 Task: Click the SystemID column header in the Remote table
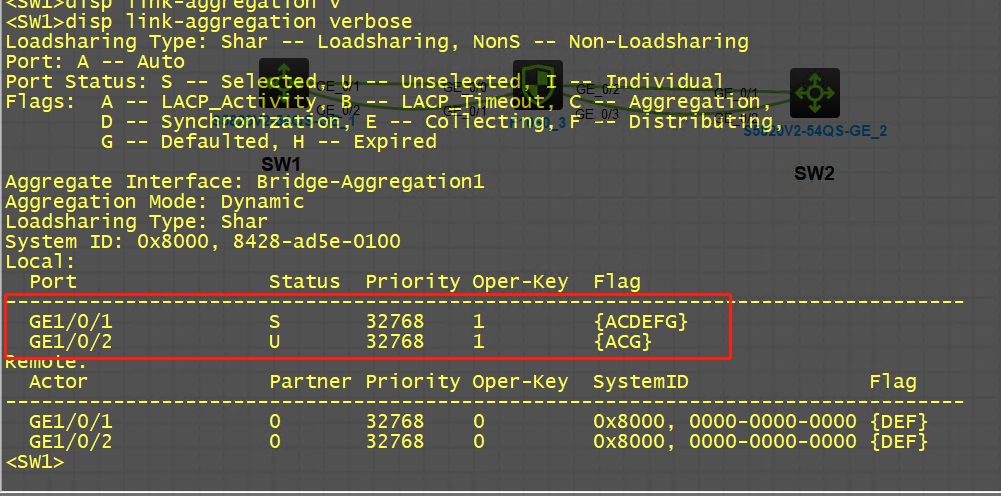coord(640,382)
